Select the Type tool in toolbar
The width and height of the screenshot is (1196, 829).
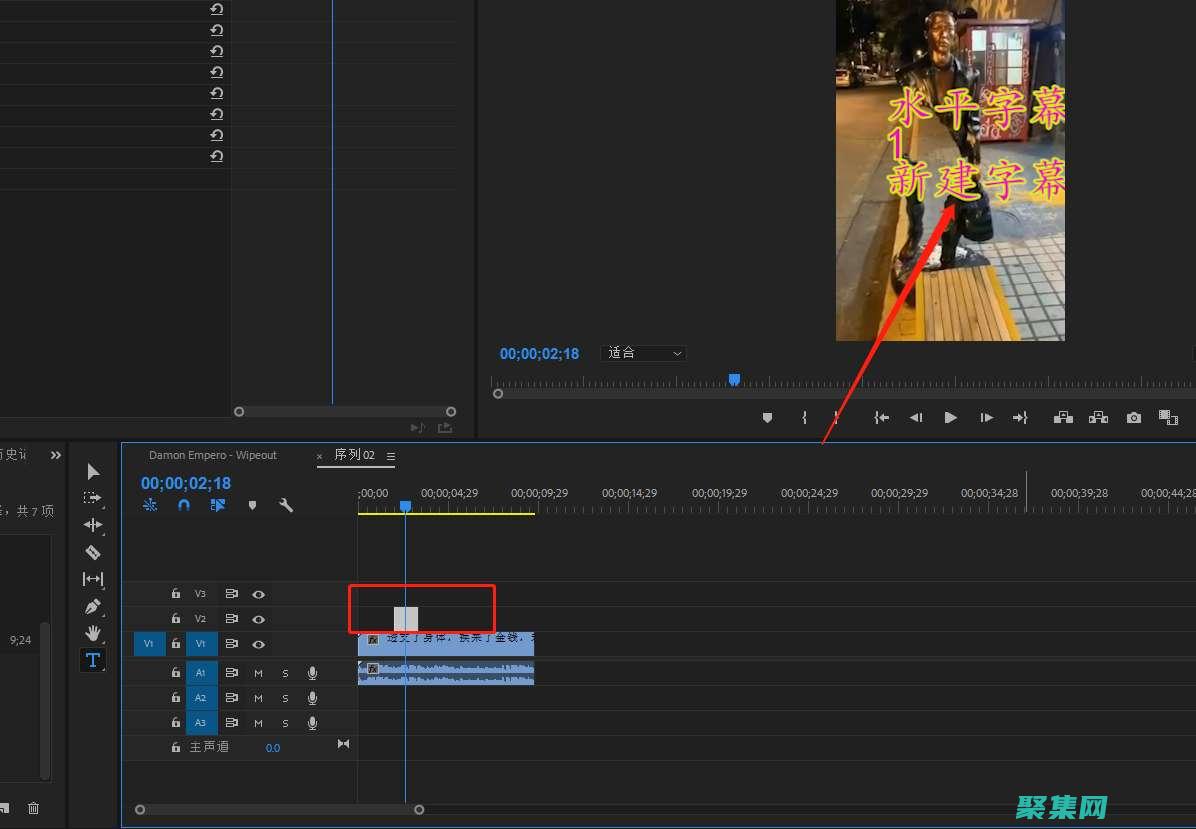tap(93, 660)
